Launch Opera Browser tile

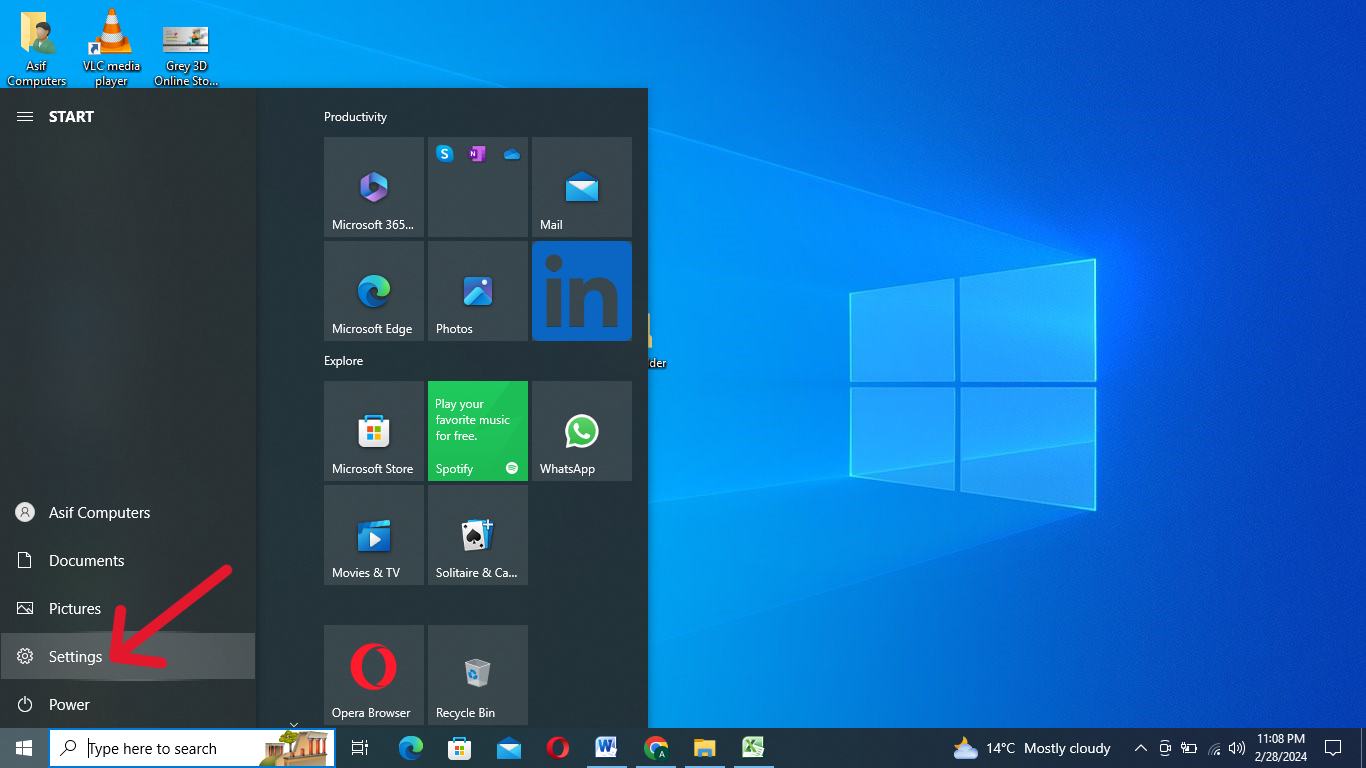pyautogui.click(x=374, y=675)
